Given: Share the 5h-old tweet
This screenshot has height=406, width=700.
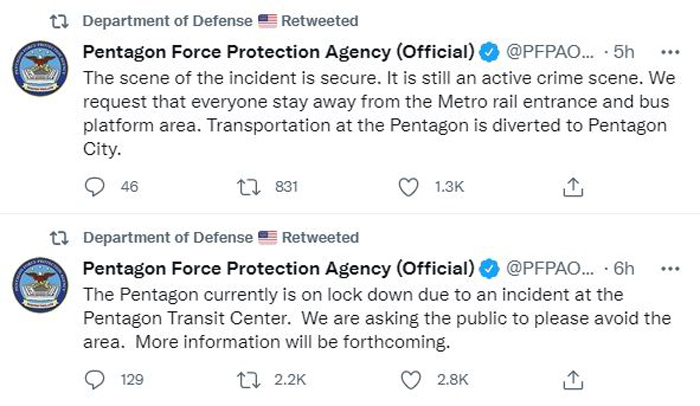Looking at the screenshot, I should pyautogui.click(x=573, y=187).
